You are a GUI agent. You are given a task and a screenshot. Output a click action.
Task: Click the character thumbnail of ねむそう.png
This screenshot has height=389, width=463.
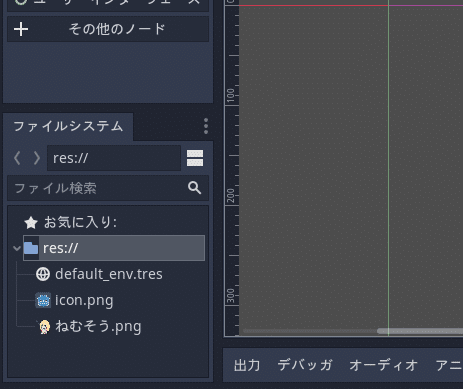coord(45,327)
